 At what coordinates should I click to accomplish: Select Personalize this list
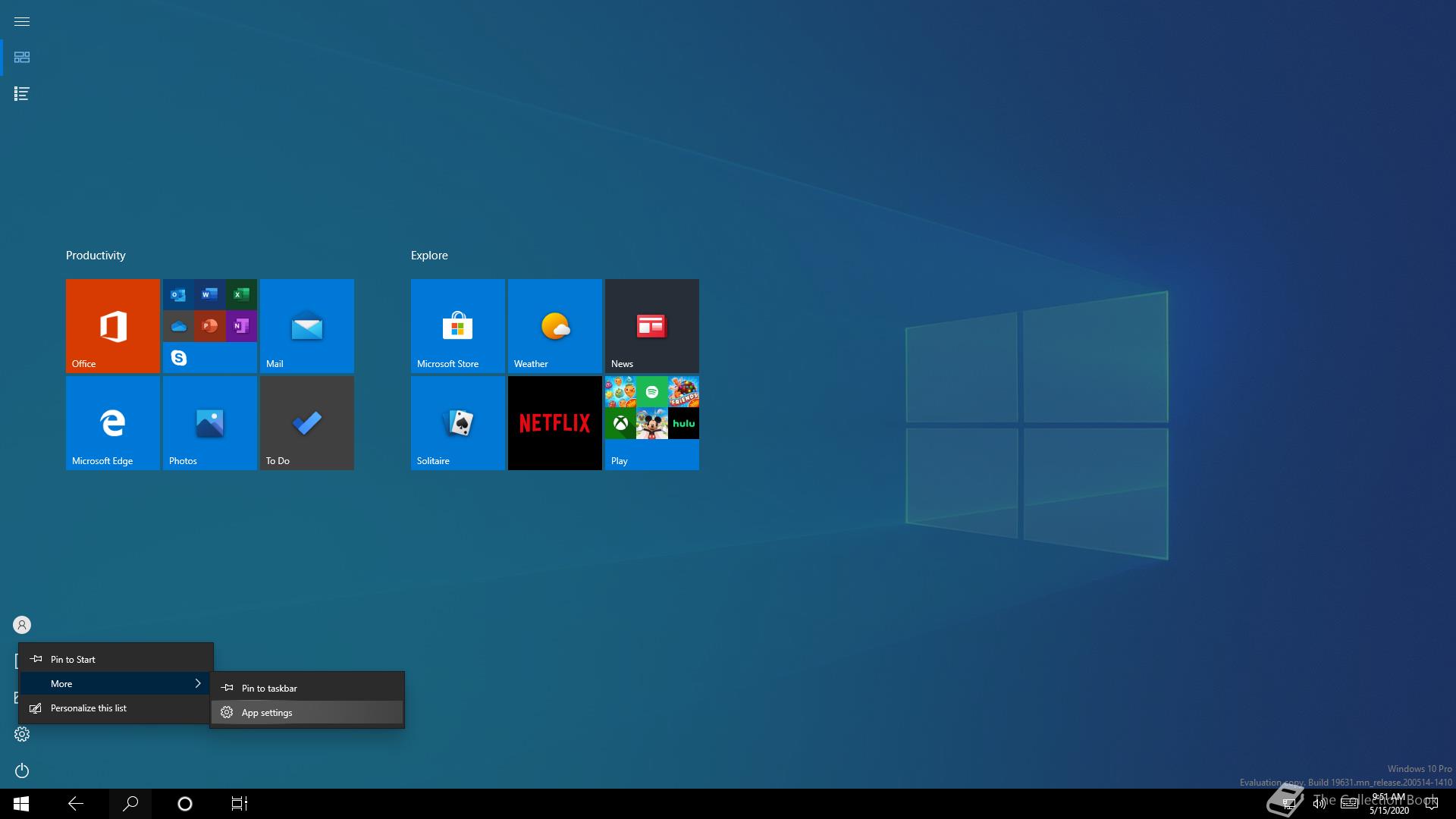click(116, 708)
